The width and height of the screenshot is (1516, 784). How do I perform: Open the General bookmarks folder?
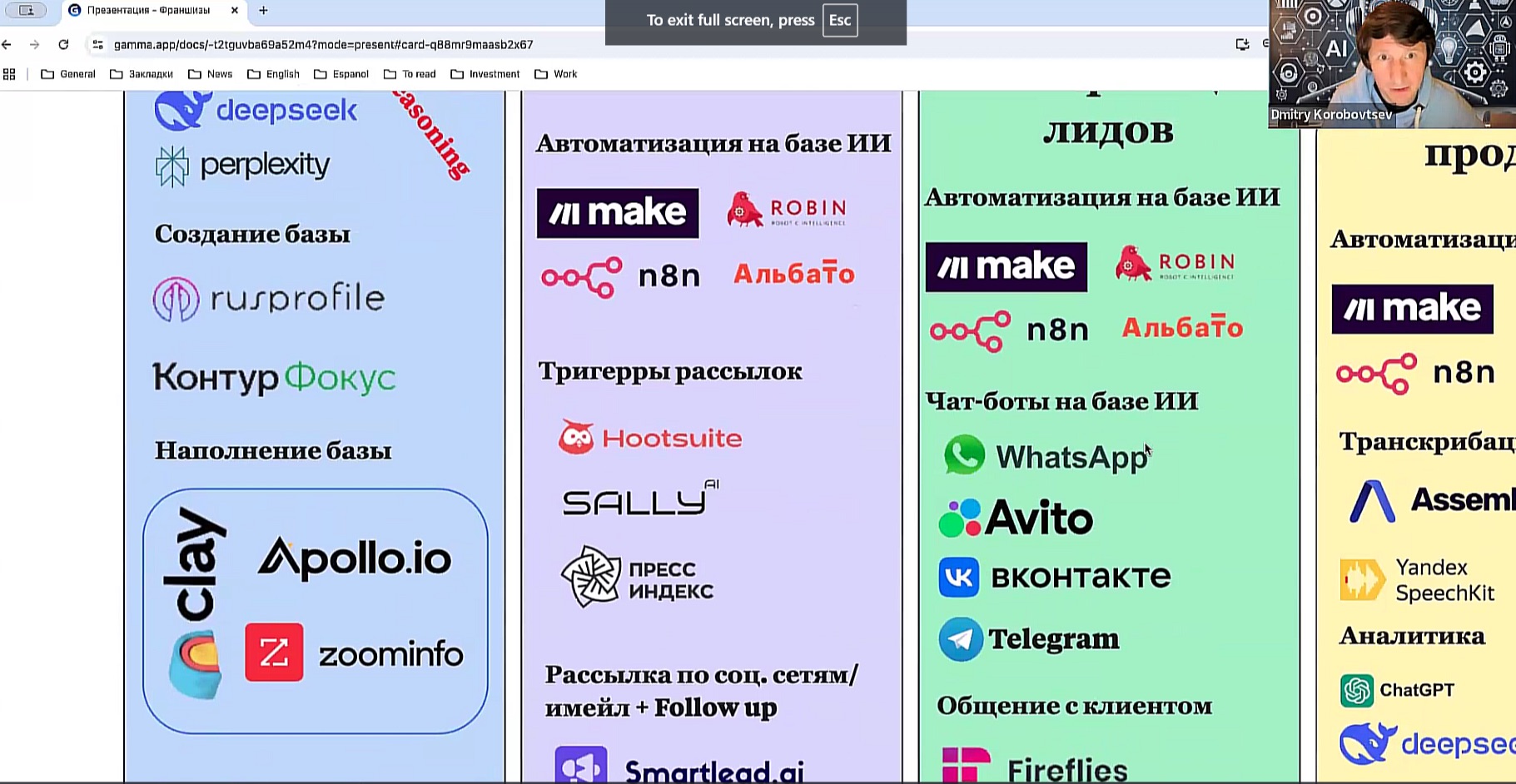pos(68,74)
